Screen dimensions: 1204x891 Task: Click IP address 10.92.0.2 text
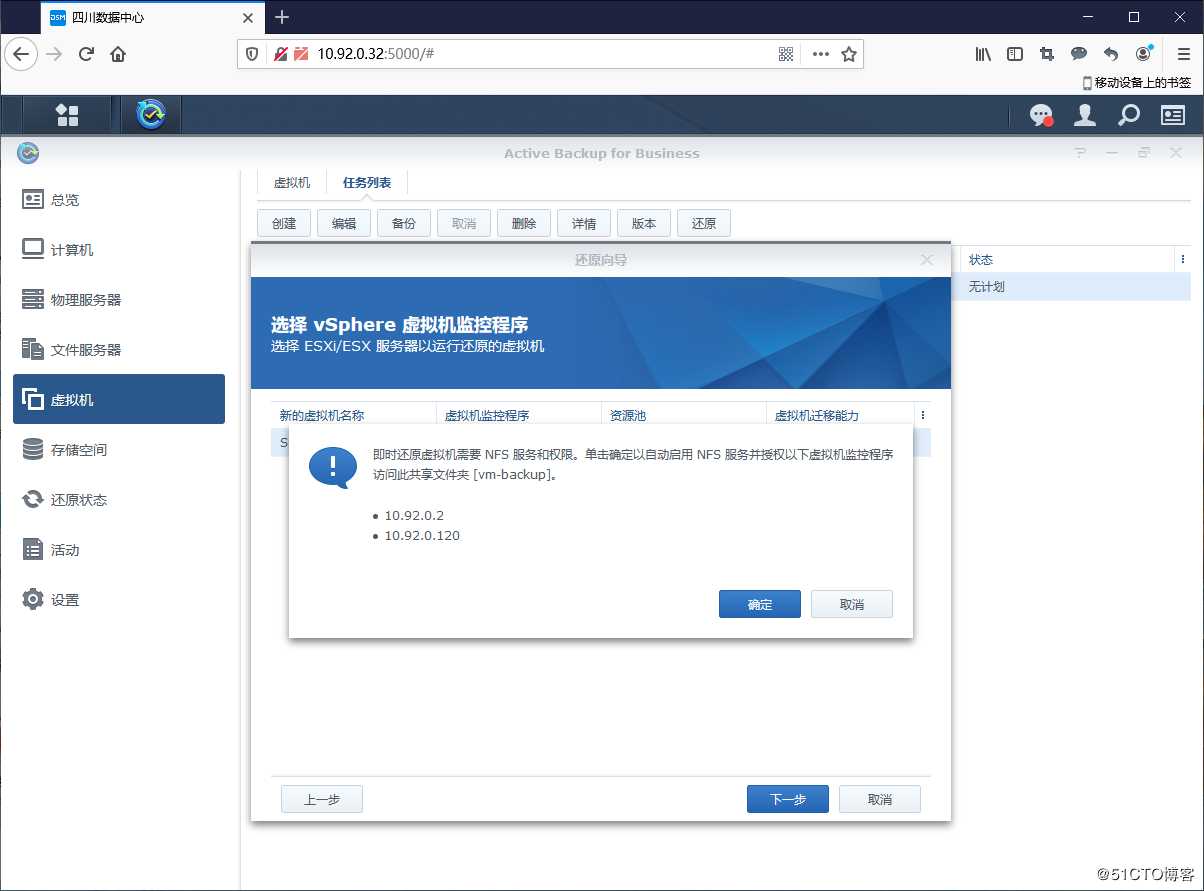pyautogui.click(x=414, y=516)
